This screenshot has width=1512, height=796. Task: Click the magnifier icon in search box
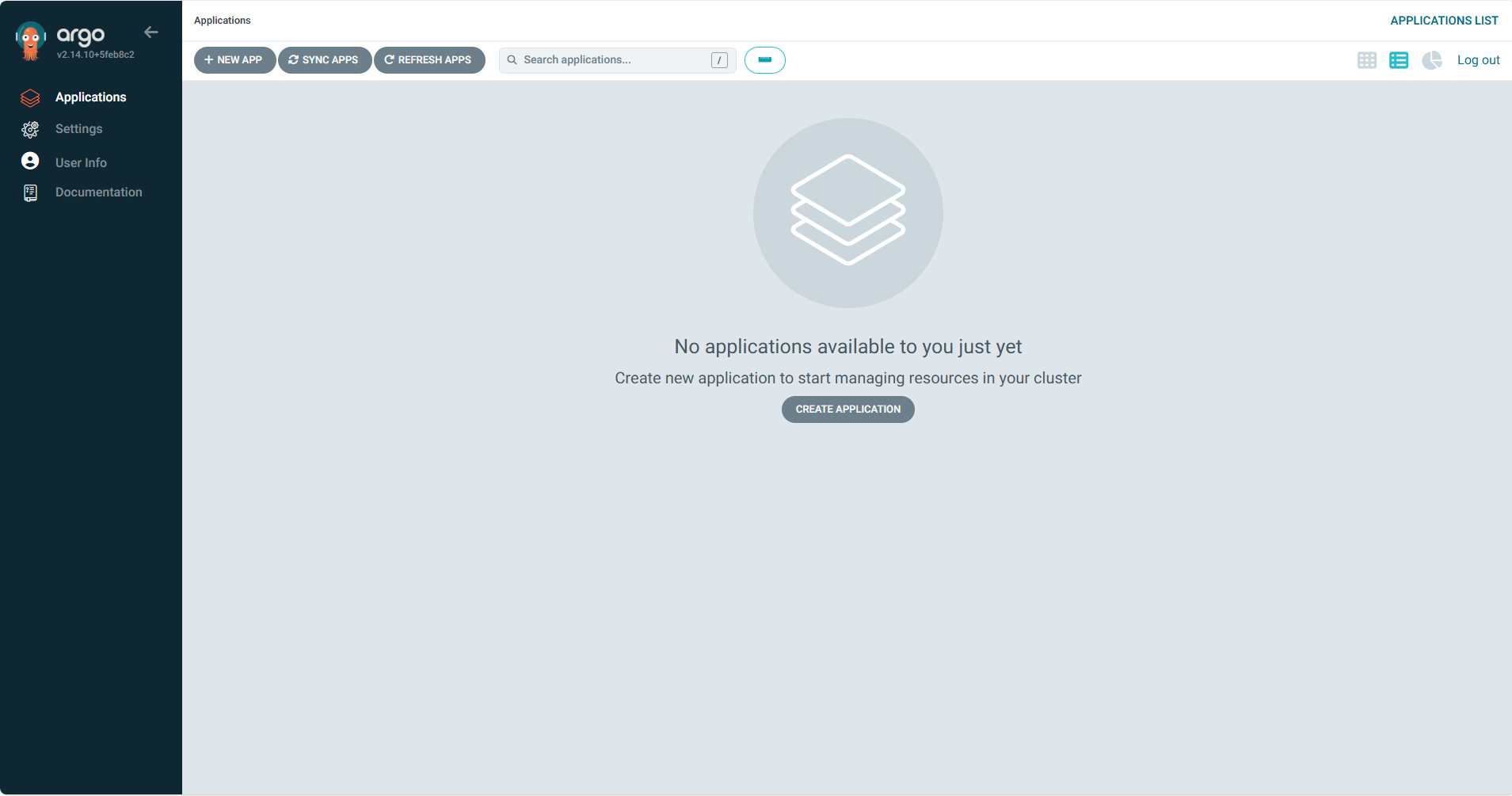512,60
